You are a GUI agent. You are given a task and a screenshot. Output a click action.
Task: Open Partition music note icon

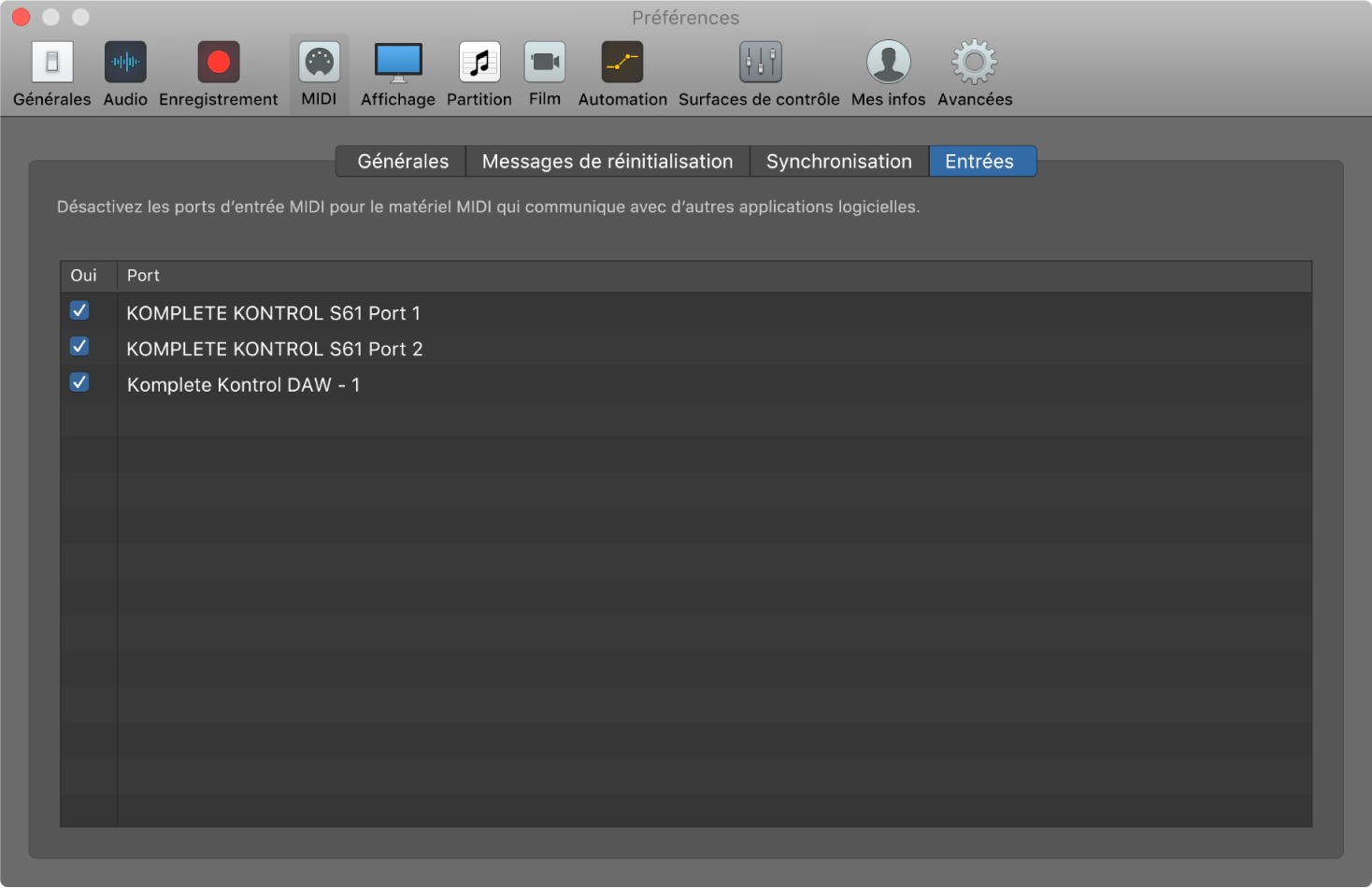click(479, 63)
